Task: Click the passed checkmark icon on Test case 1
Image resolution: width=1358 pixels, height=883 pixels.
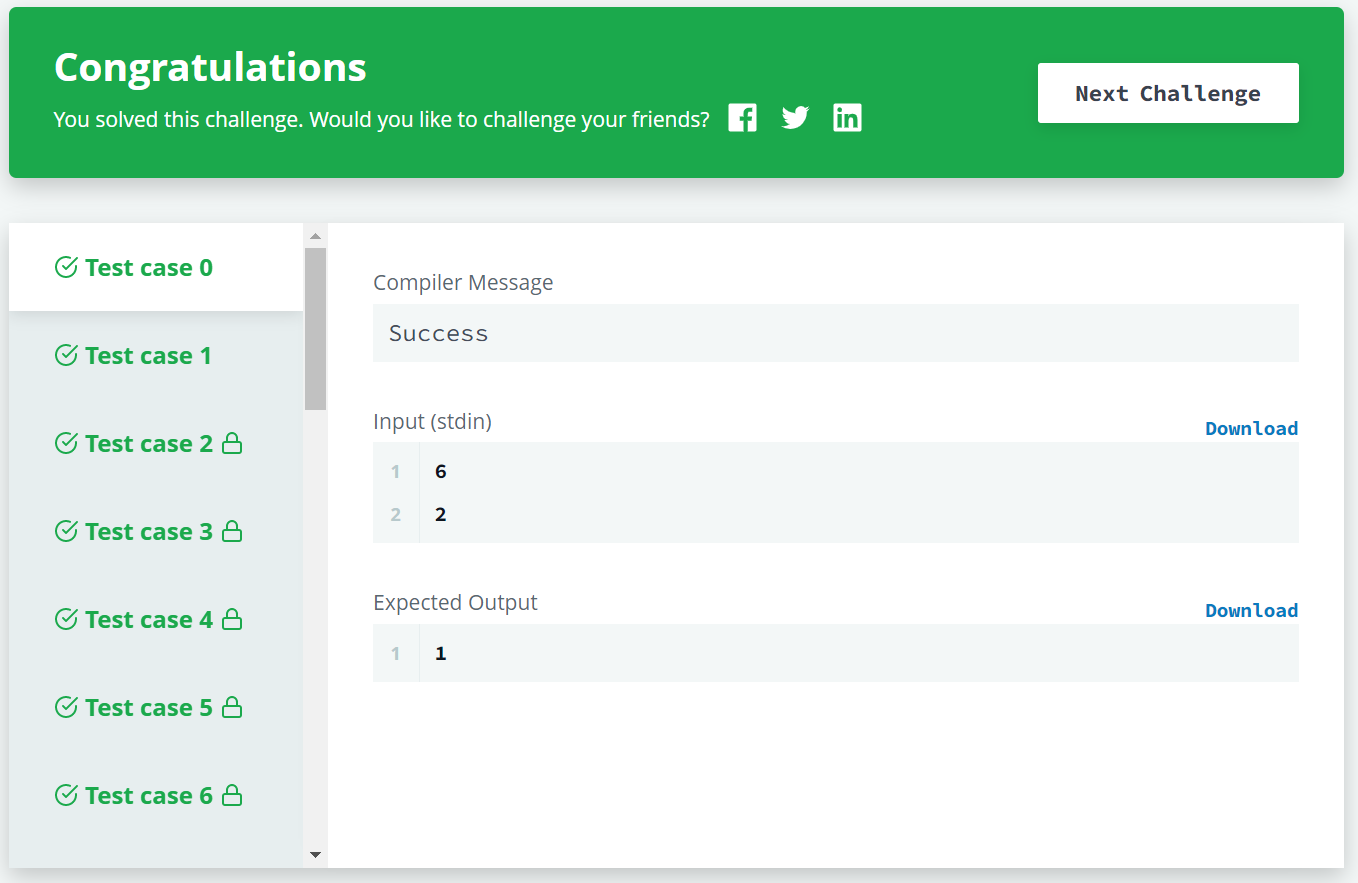Action: 66,355
